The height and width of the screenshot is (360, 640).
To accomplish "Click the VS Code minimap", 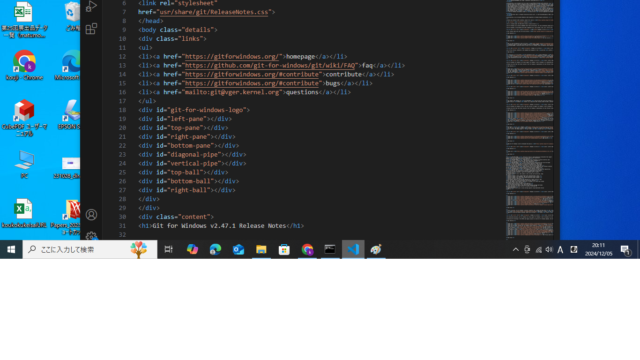I will [x=530, y=120].
